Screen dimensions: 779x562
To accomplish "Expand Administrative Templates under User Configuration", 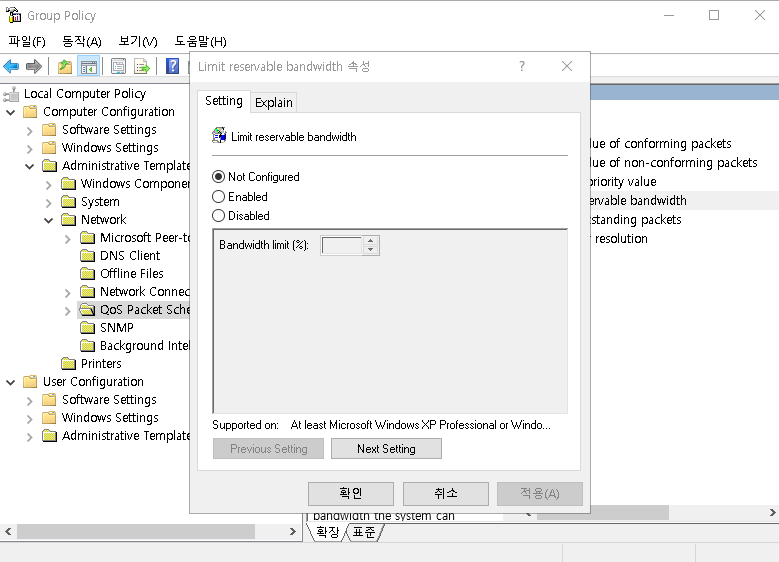I will click(29, 436).
